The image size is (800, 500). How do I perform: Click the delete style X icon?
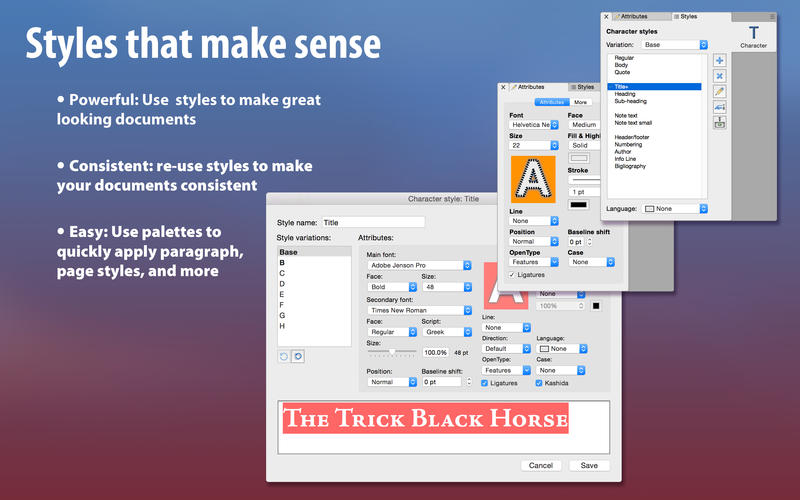click(x=719, y=76)
